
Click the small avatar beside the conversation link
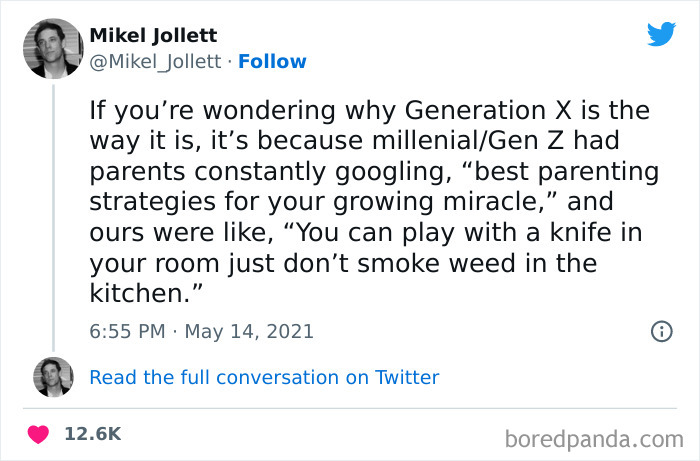click(x=53, y=377)
